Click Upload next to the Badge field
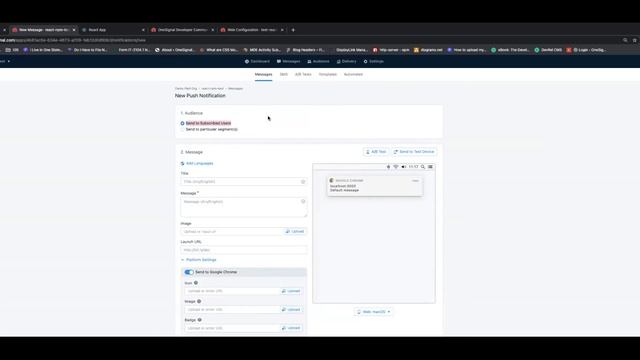Viewport: 640px width, 360px height. coord(291,328)
